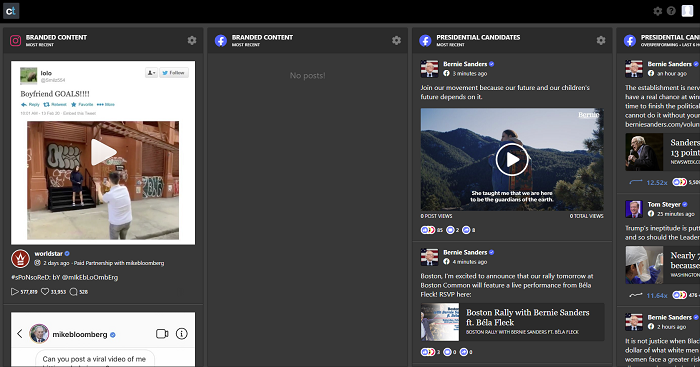
Task: Click the No posts! message
Action: pos(308,76)
